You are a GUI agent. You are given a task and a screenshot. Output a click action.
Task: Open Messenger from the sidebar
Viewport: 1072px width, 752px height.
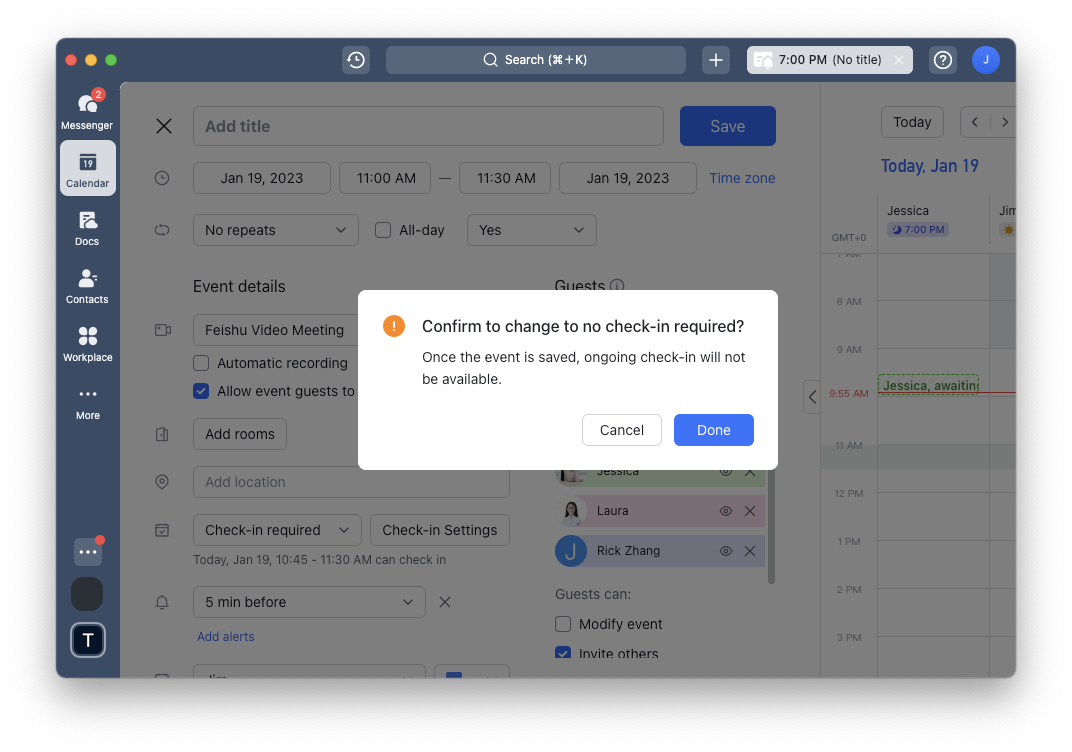tap(87, 110)
